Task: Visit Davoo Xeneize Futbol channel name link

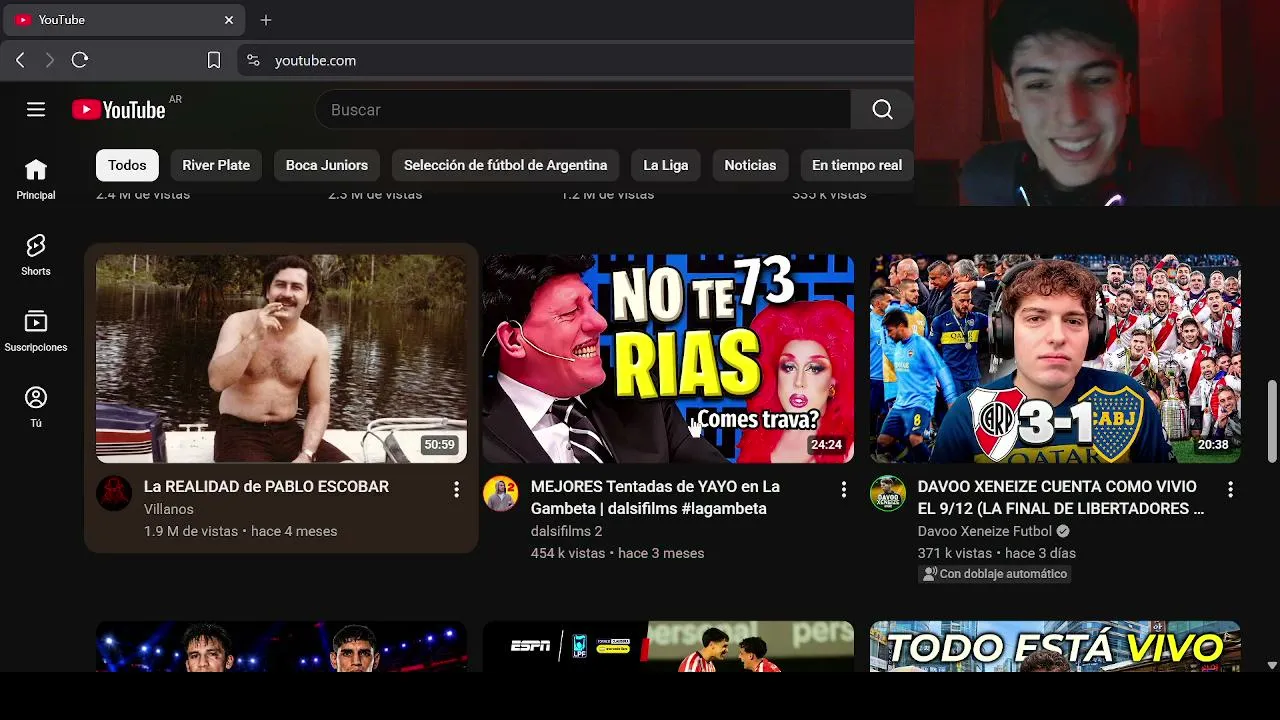Action: (985, 531)
